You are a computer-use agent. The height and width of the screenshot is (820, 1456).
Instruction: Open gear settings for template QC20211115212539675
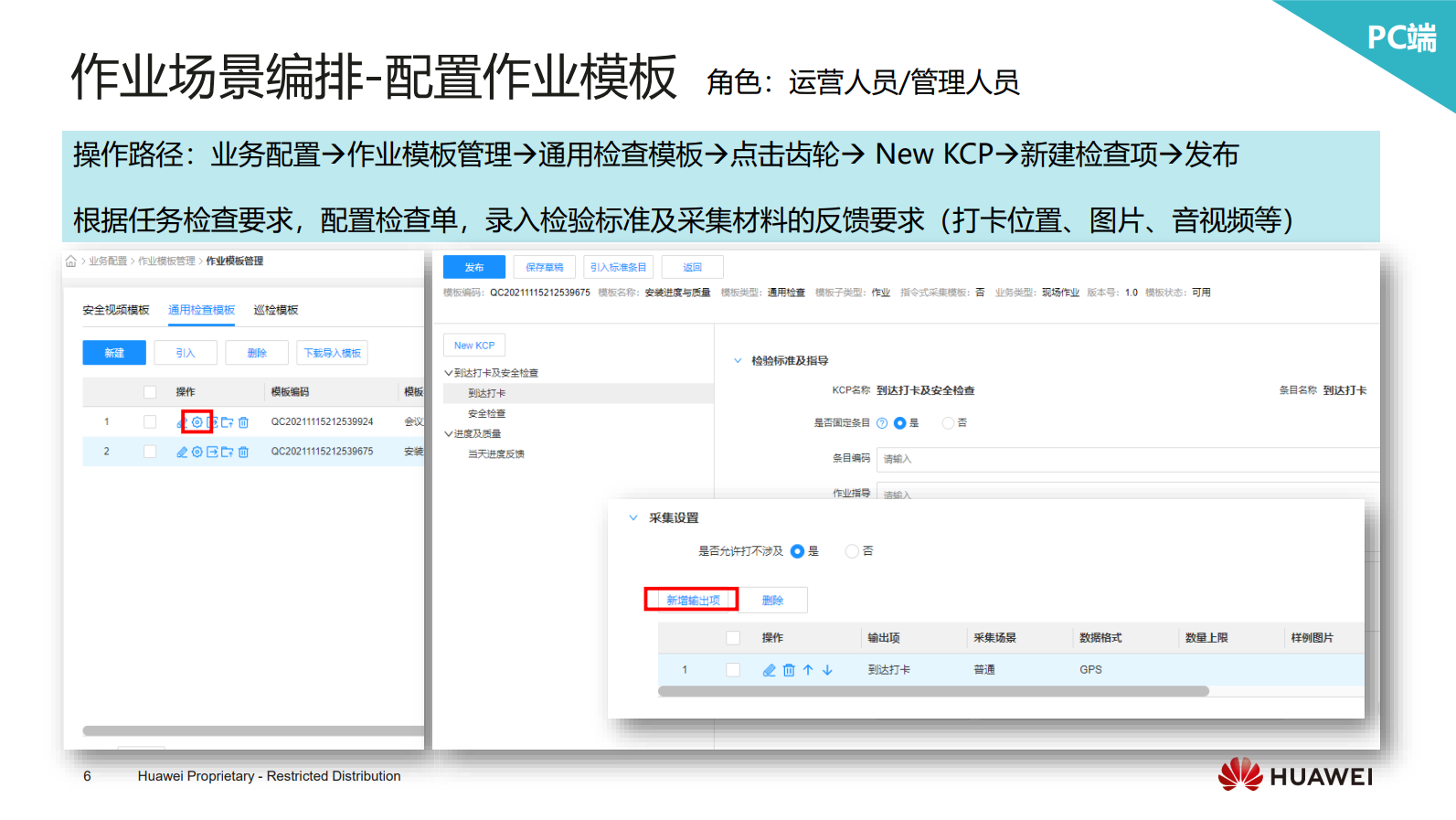coord(197,452)
